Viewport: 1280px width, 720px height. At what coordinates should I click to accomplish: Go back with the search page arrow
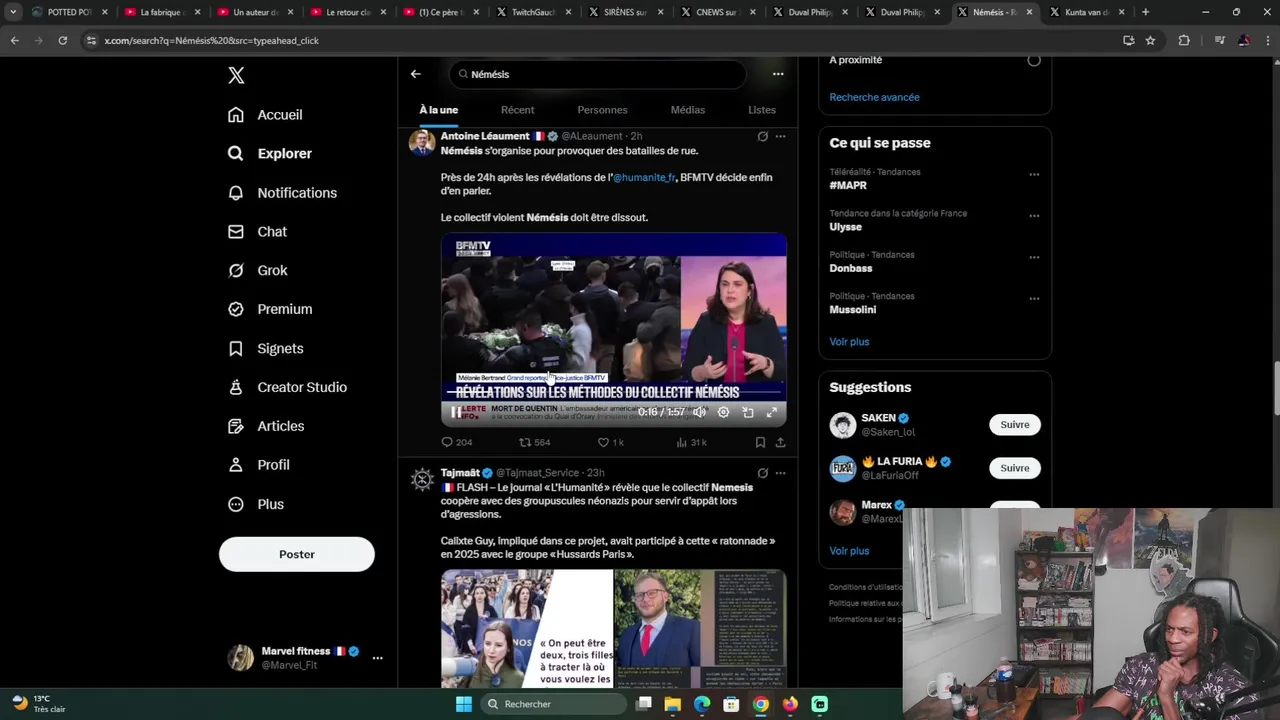415,74
